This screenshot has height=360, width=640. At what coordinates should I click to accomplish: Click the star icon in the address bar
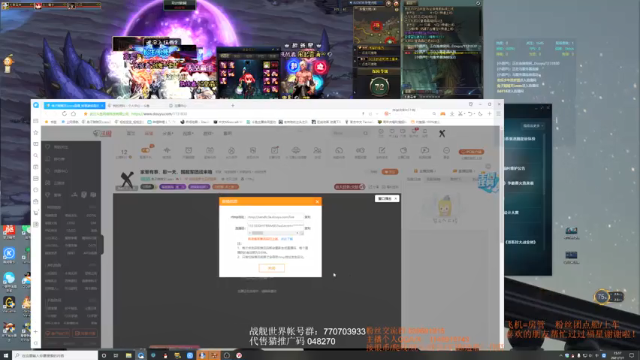point(85,114)
